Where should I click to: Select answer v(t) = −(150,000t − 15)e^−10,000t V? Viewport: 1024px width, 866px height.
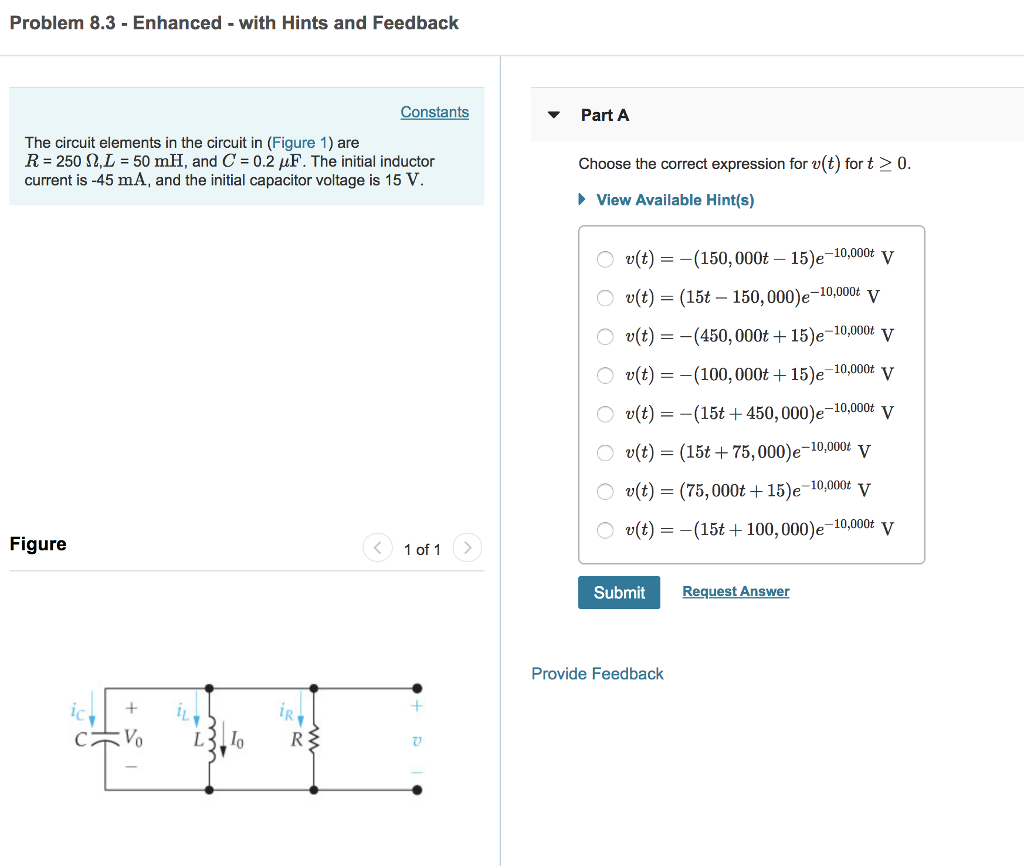tap(605, 259)
